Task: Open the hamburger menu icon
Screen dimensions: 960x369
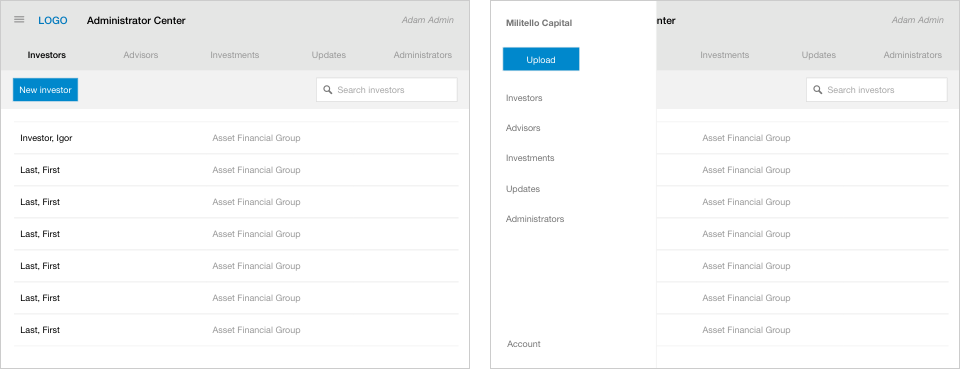Action: tap(19, 20)
